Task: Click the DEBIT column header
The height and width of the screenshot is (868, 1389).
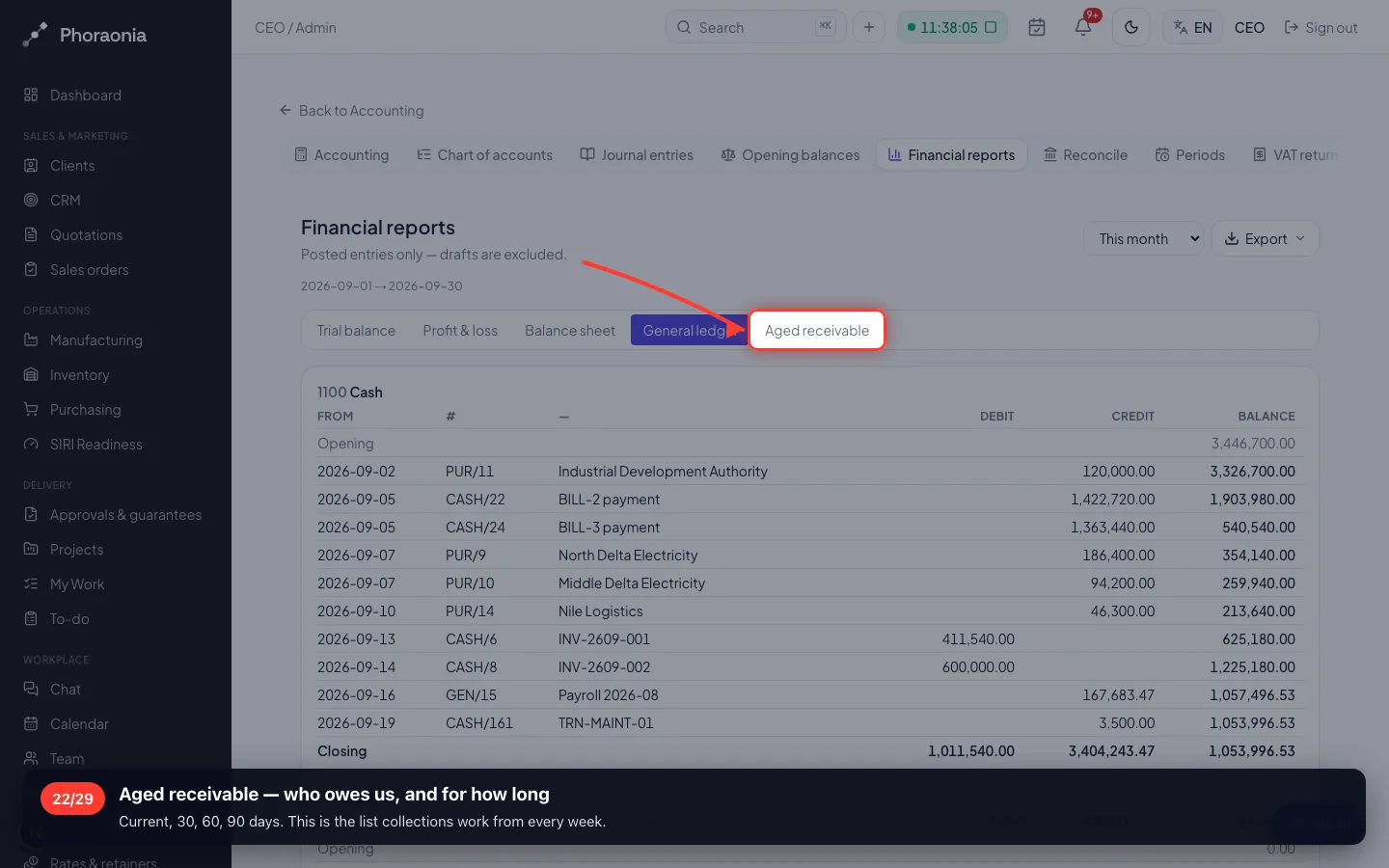Action: point(996,417)
